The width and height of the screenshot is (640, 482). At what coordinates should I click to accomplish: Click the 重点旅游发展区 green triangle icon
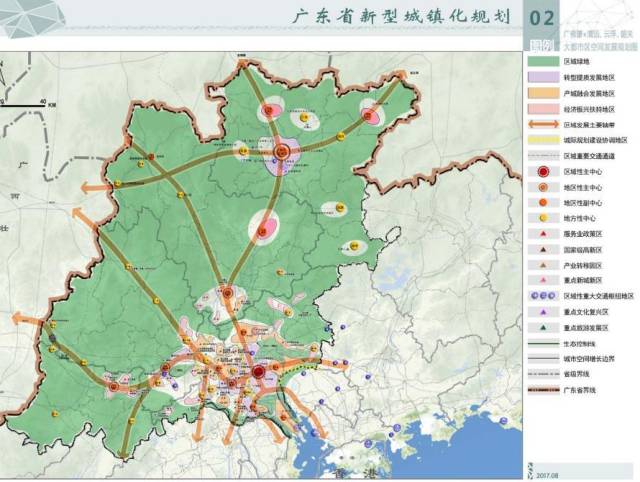point(543,326)
